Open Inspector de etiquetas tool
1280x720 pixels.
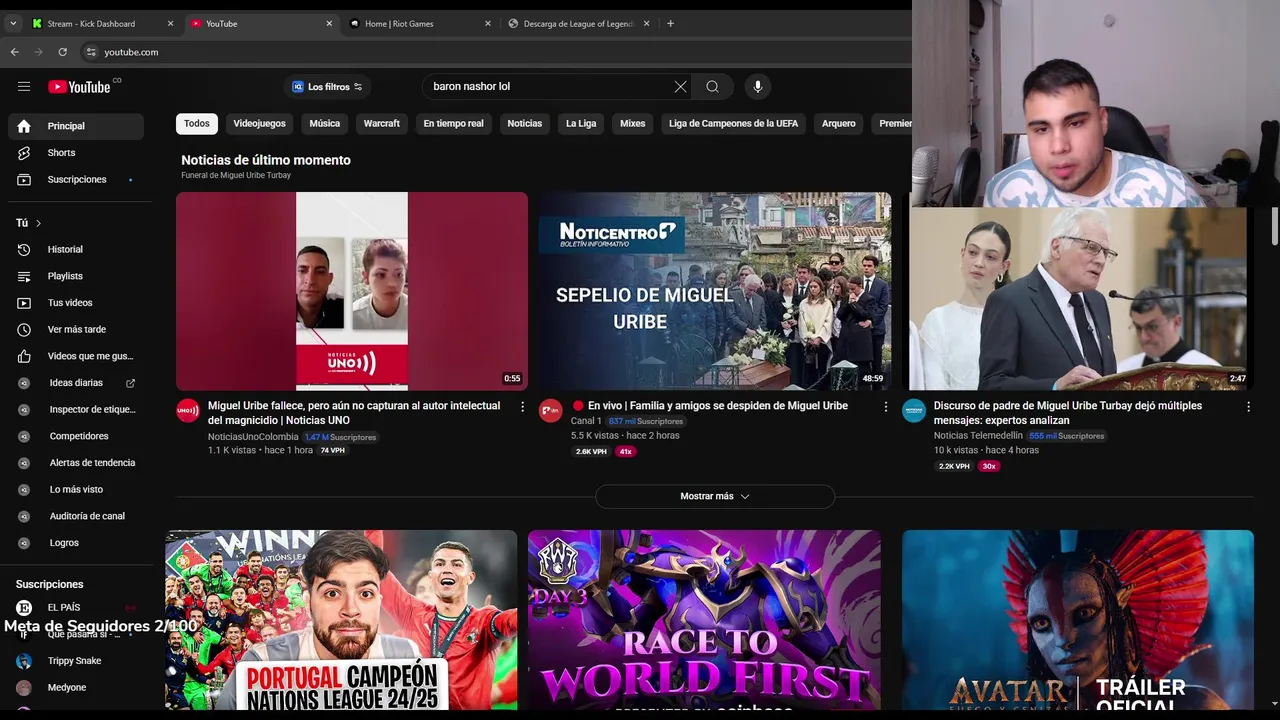pyautogui.click(x=76, y=409)
